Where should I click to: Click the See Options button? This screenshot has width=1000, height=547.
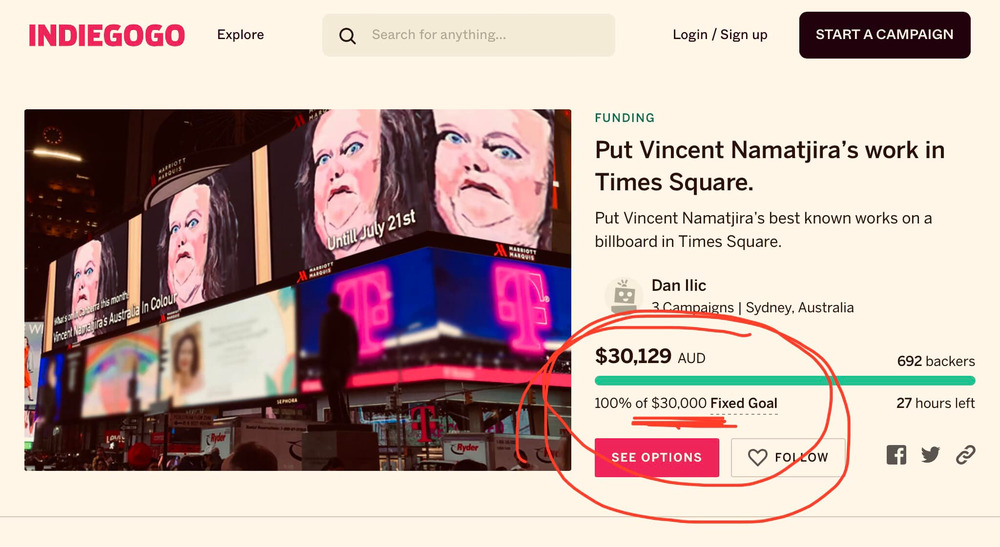657,457
